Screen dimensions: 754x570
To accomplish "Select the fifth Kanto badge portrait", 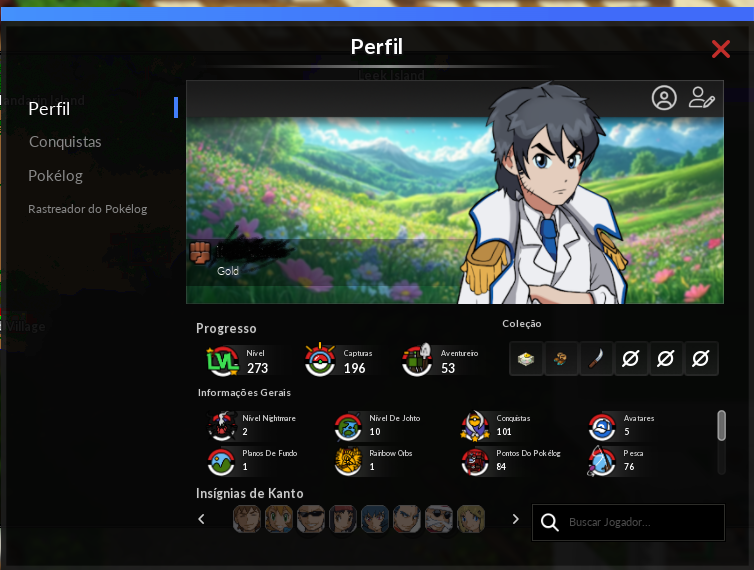I will (375, 519).
